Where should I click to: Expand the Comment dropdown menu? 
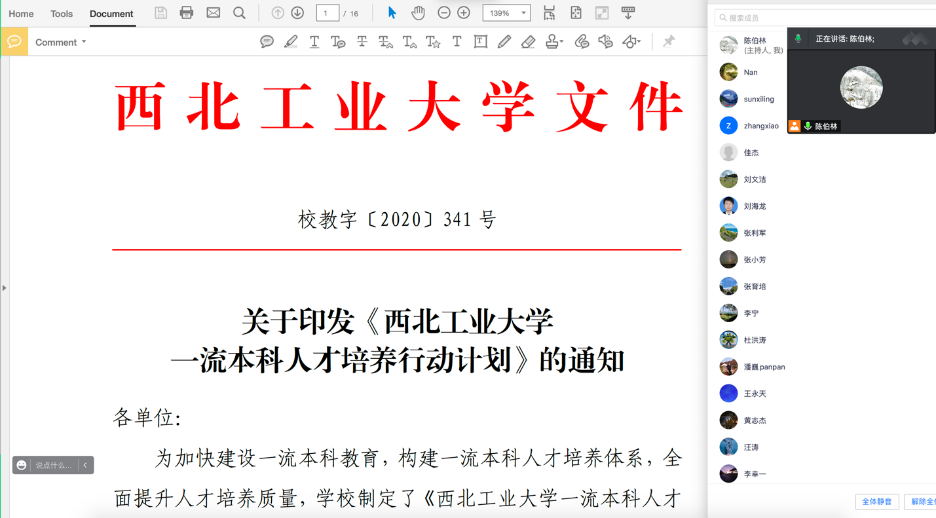(x=60, y=42)
